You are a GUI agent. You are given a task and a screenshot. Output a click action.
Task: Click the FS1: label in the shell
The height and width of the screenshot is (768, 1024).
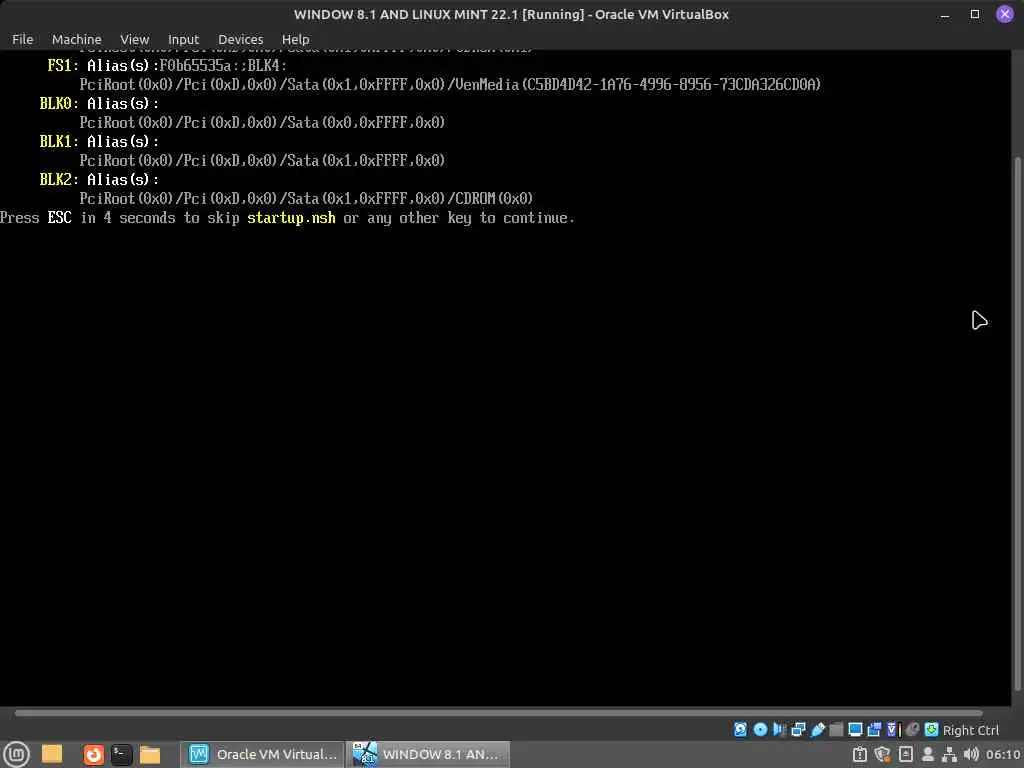point(63,65)
